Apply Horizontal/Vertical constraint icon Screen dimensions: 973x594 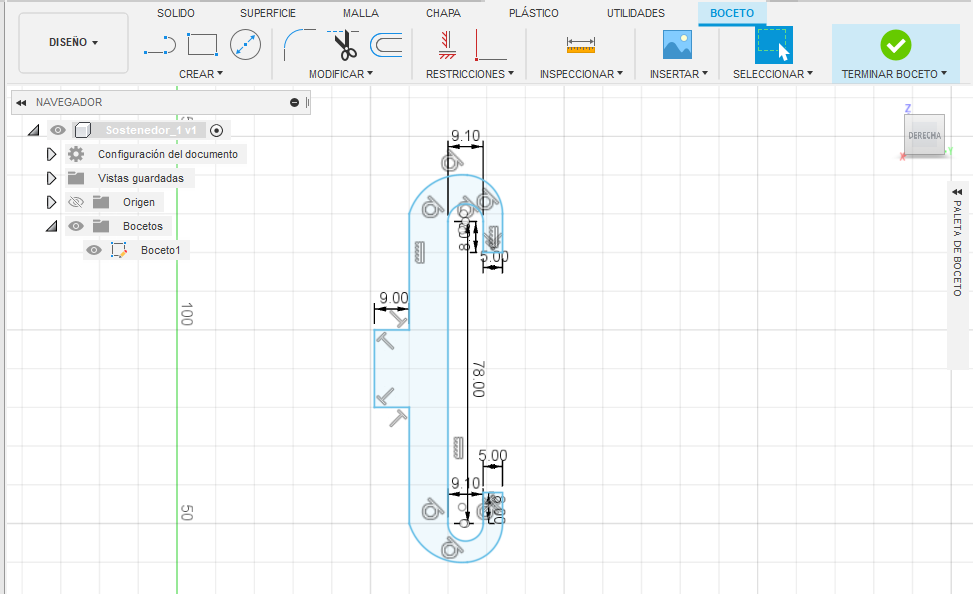pos(447,45)
